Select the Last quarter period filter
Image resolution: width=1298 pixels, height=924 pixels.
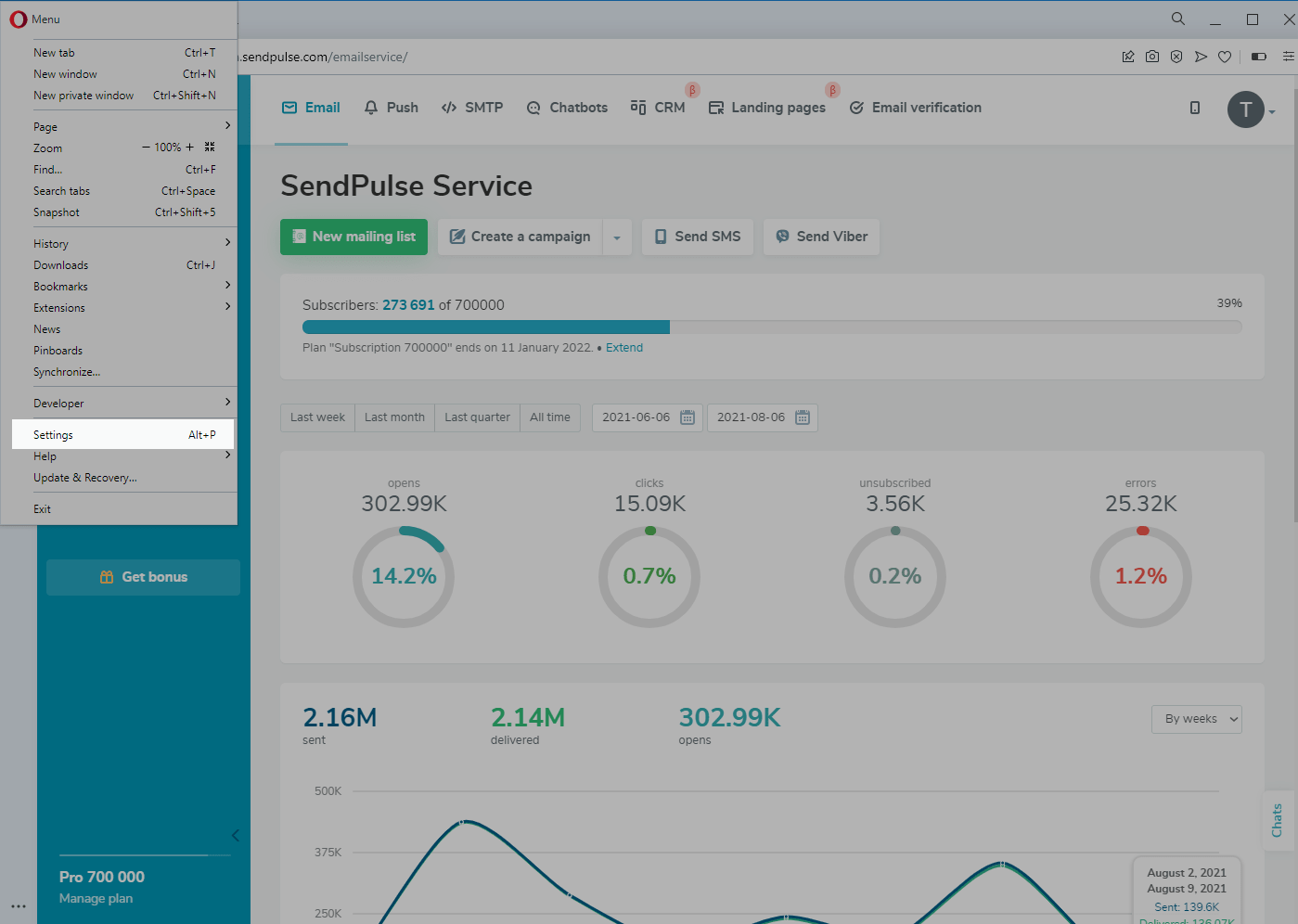477,417
